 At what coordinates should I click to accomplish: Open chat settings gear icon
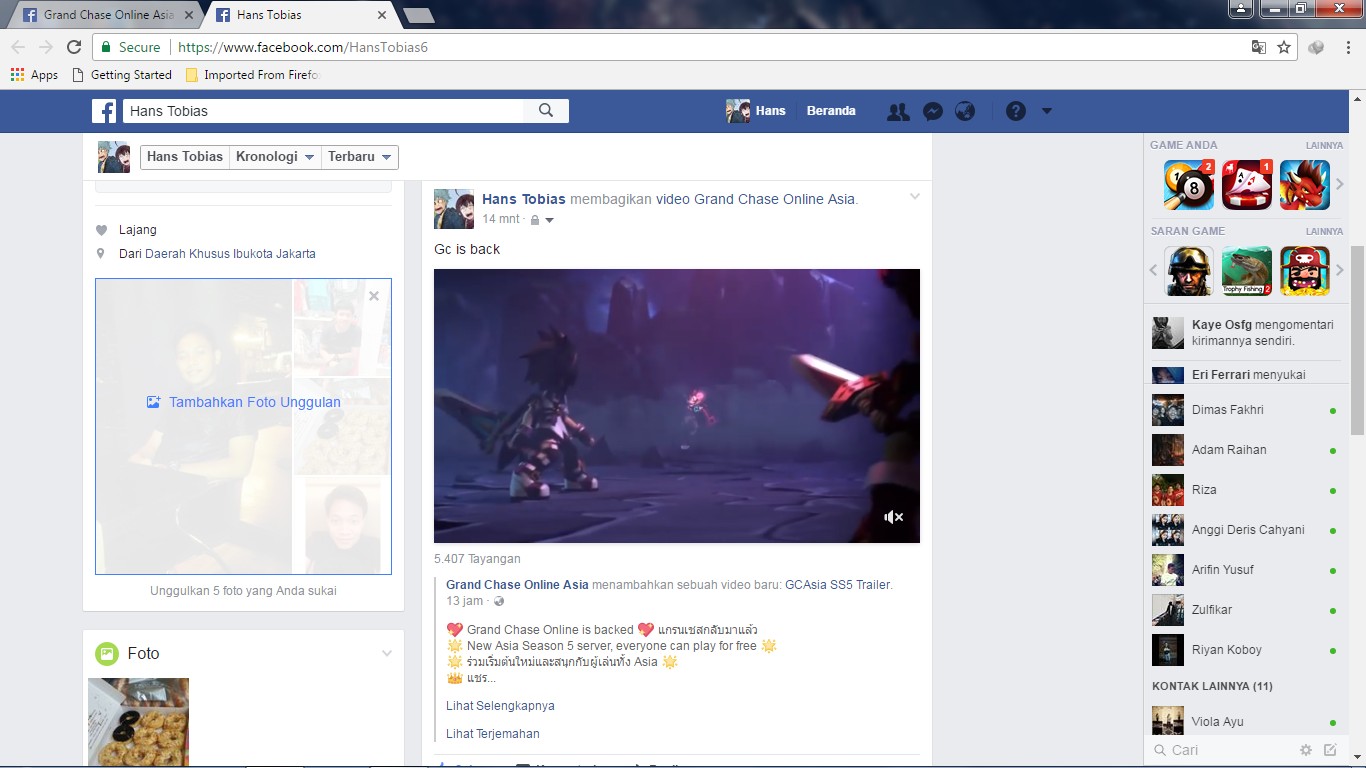tap(1306, 750)
